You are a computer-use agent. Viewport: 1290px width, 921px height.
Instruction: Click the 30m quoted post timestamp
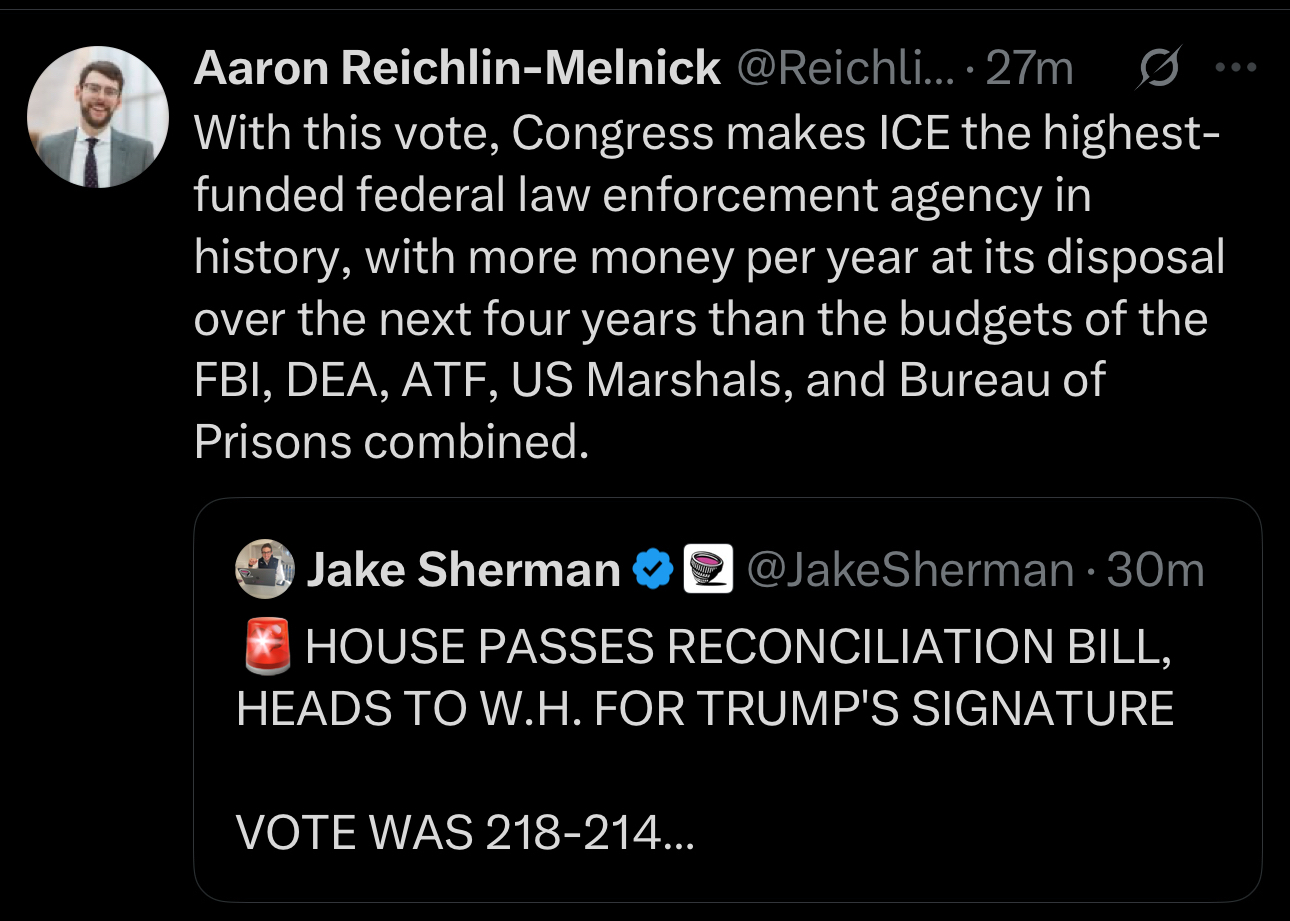[1156, 570]
